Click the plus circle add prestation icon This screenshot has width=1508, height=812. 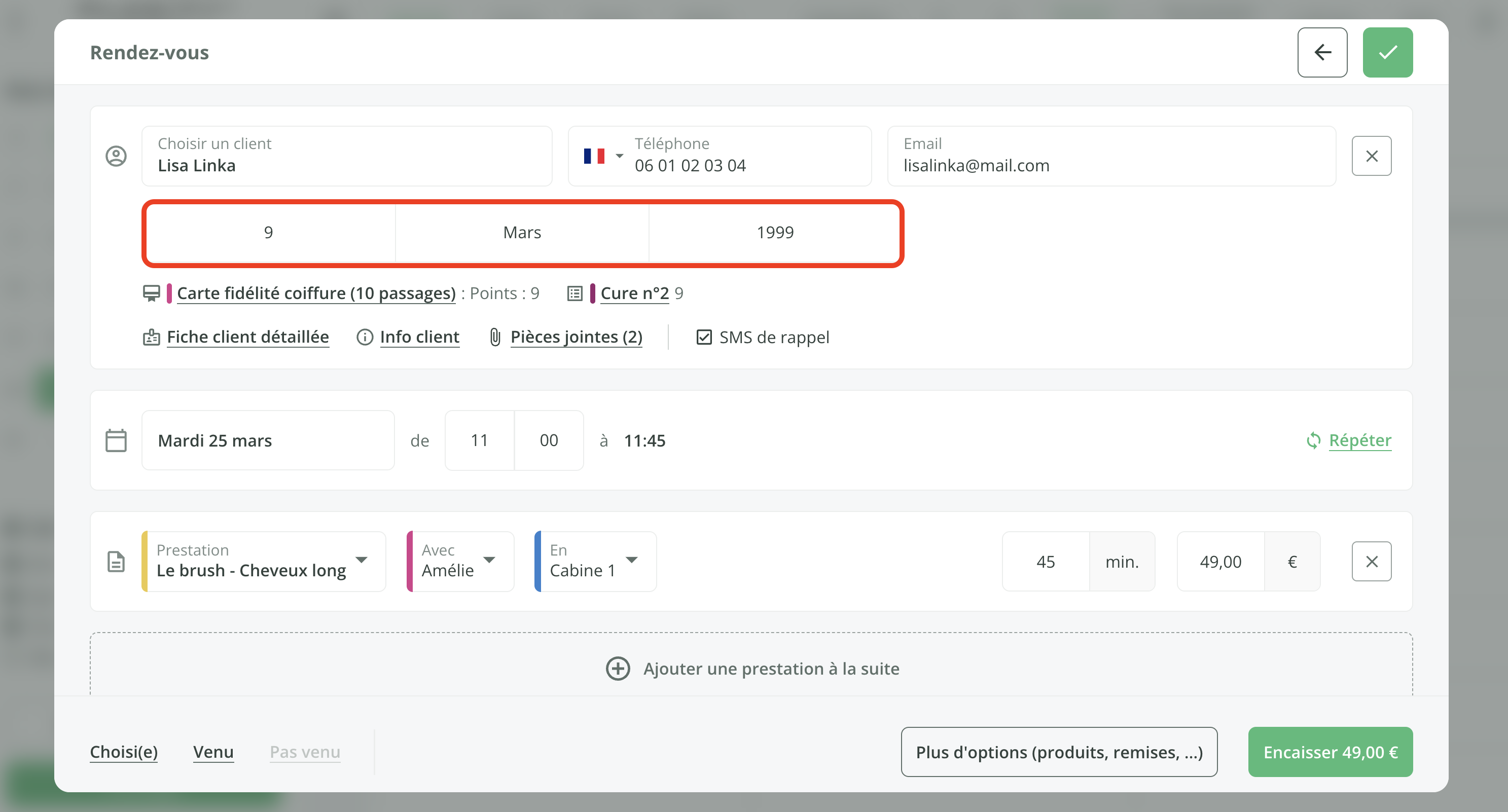click(x=618, y=669)
